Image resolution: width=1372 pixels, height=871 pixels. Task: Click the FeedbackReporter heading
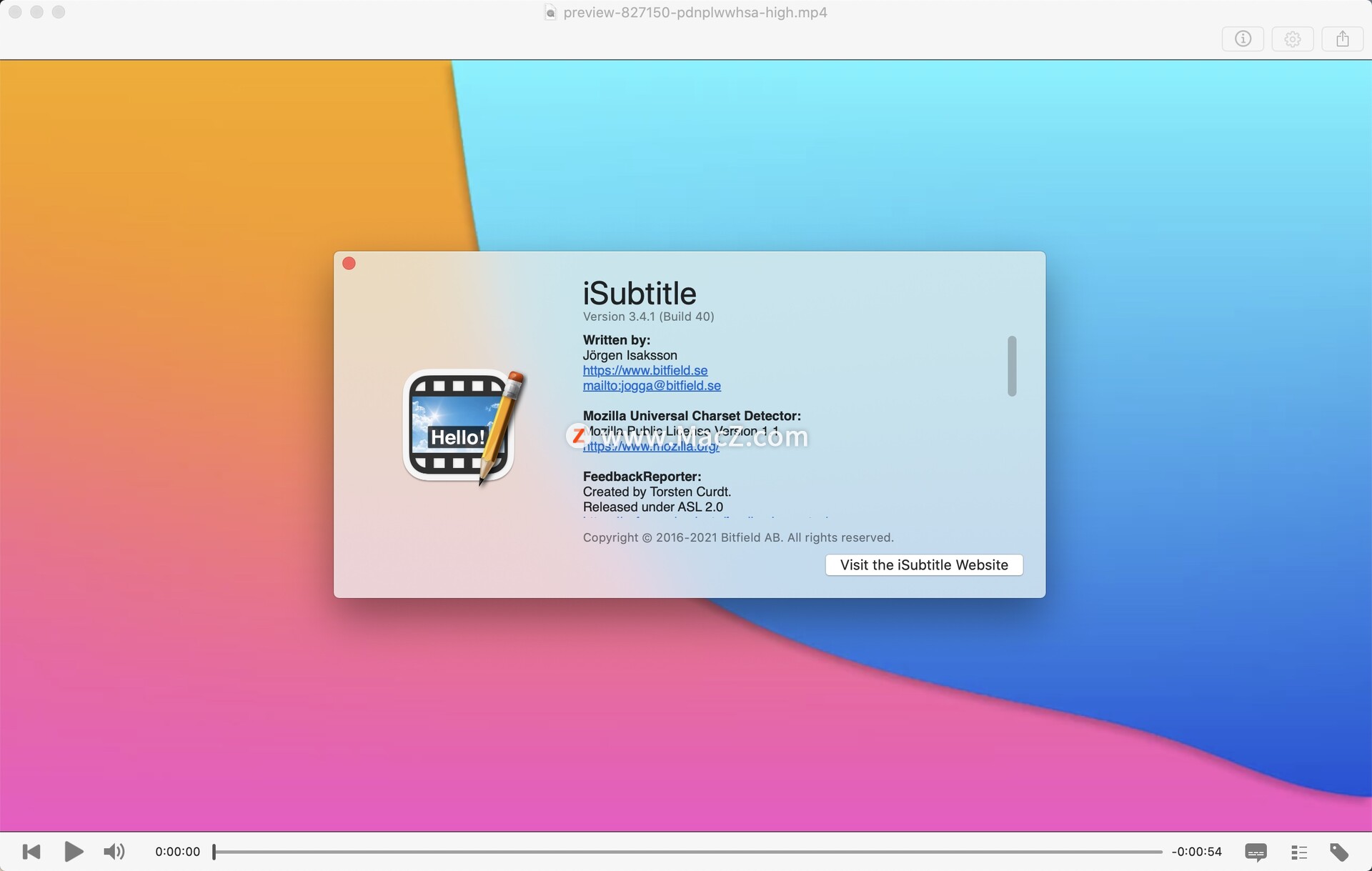[x=642, y=477]
